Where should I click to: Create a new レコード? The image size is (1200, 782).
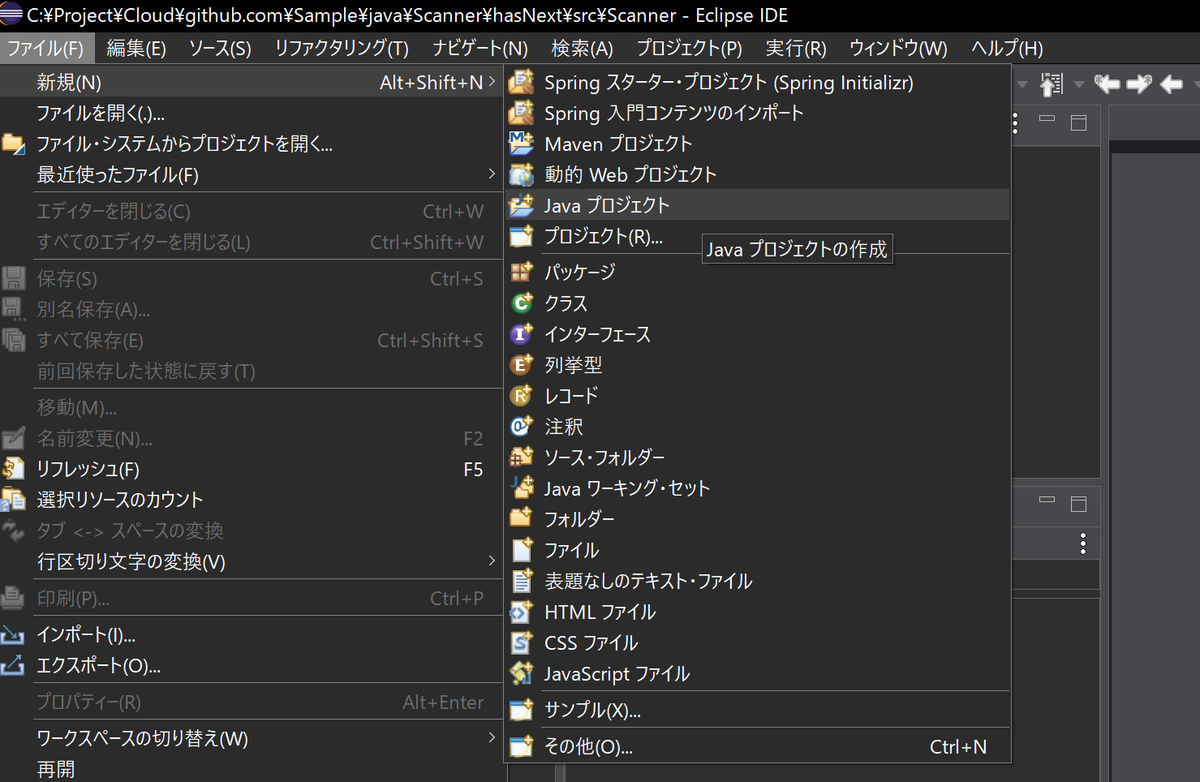pyautogui.click(x=758, y=396)
